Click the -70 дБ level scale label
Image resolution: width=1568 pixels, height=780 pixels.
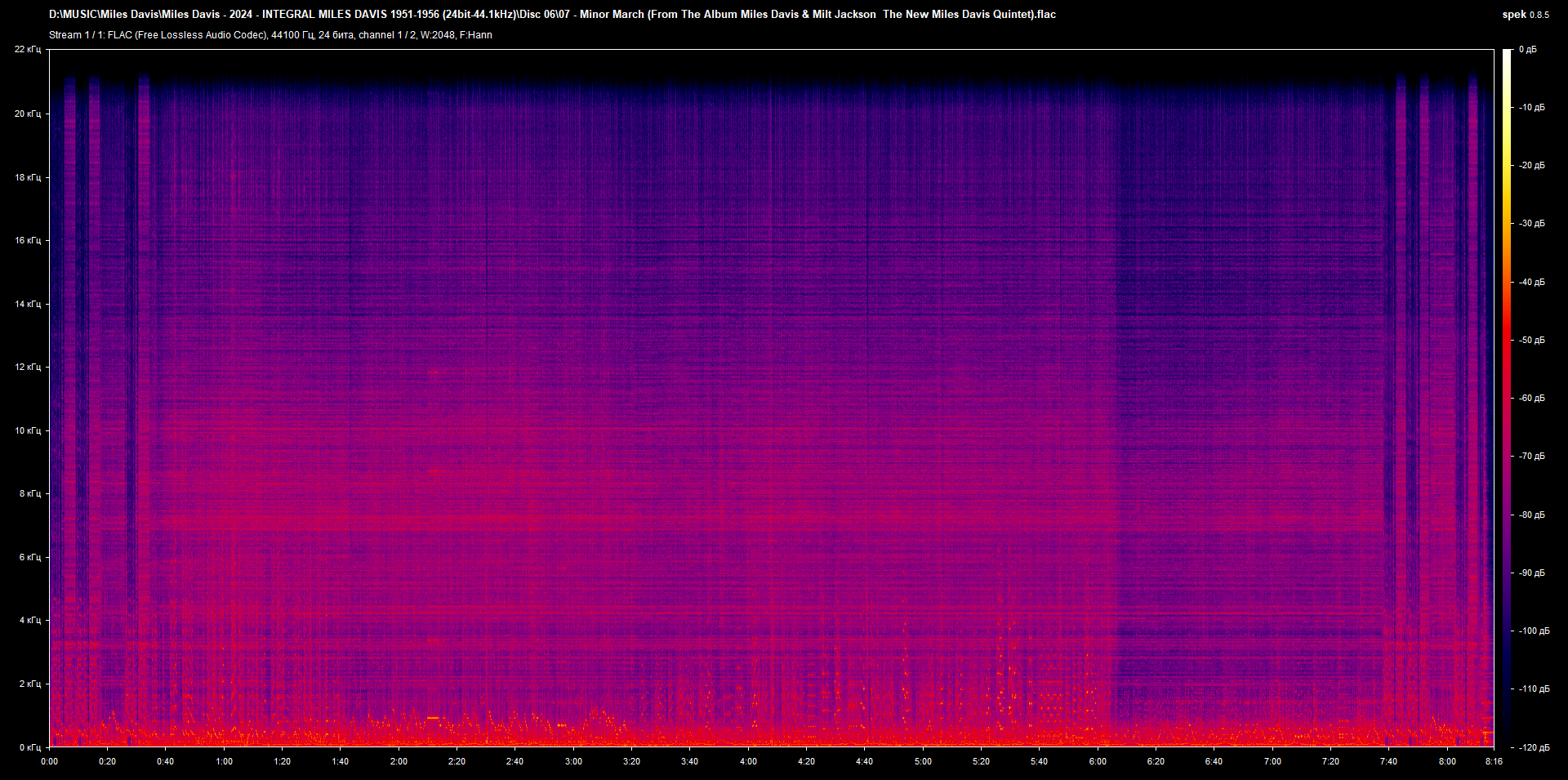pyautogui.click(x=1531, y=457)
